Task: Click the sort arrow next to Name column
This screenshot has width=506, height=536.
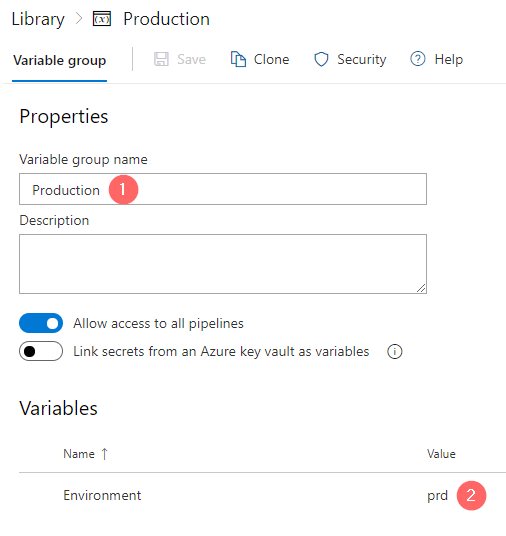Action: (x=105, y=454)
